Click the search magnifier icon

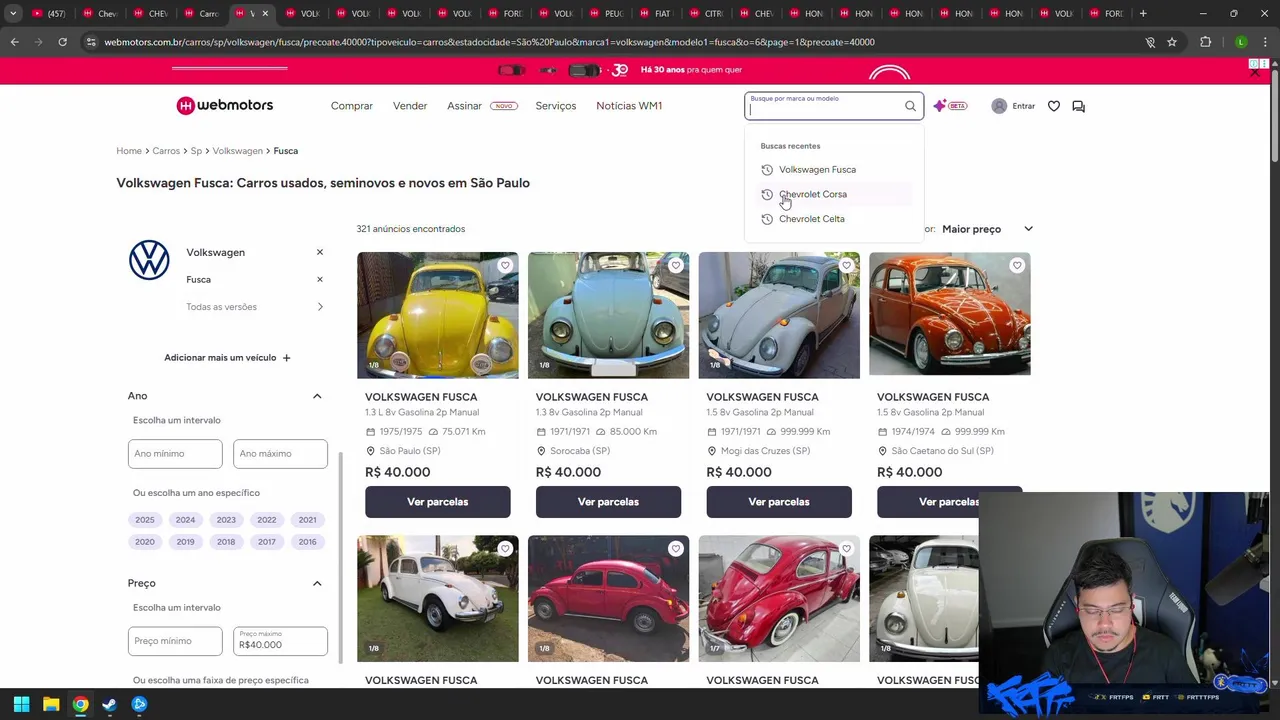910,106
